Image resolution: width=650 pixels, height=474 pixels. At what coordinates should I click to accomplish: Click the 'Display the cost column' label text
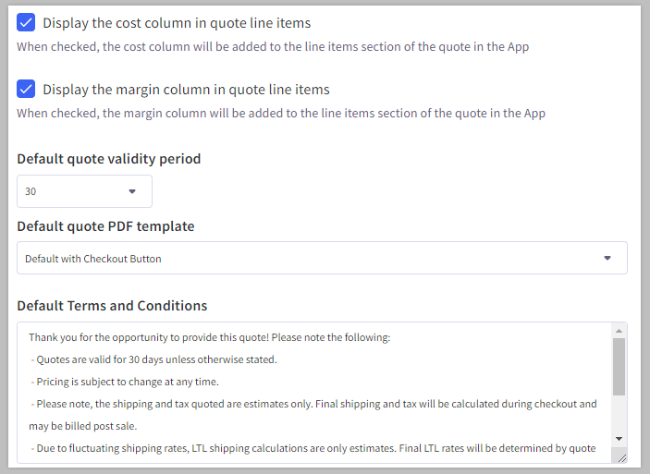176,22
